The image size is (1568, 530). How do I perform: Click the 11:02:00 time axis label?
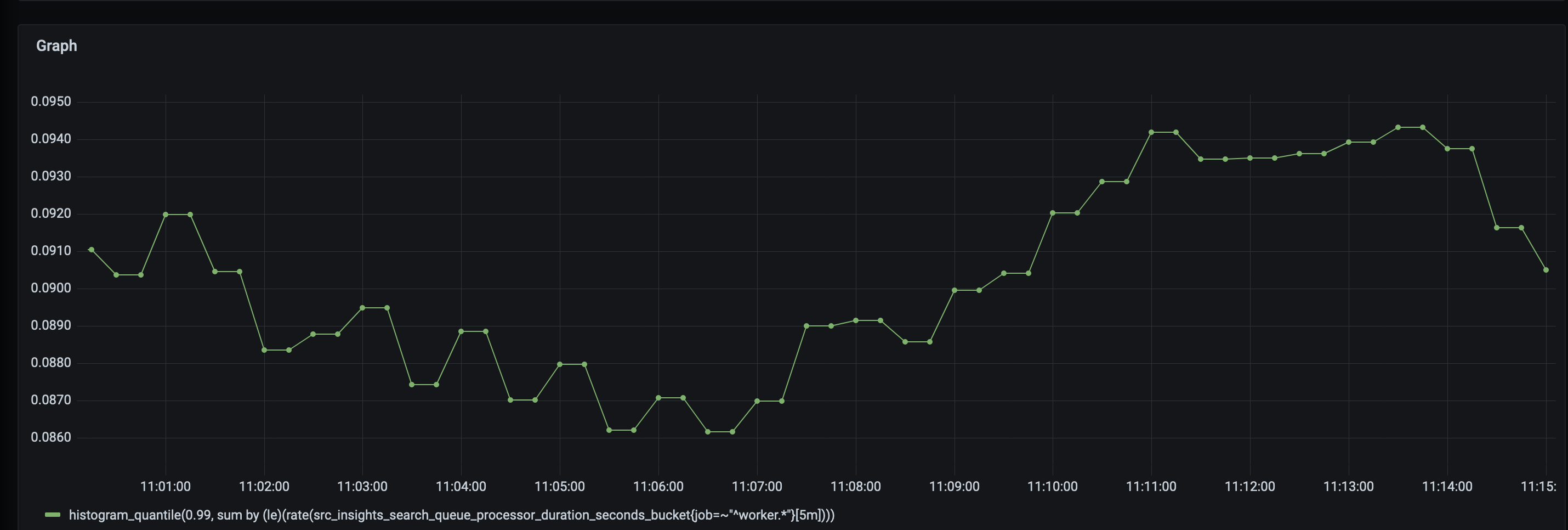[264, 487]
